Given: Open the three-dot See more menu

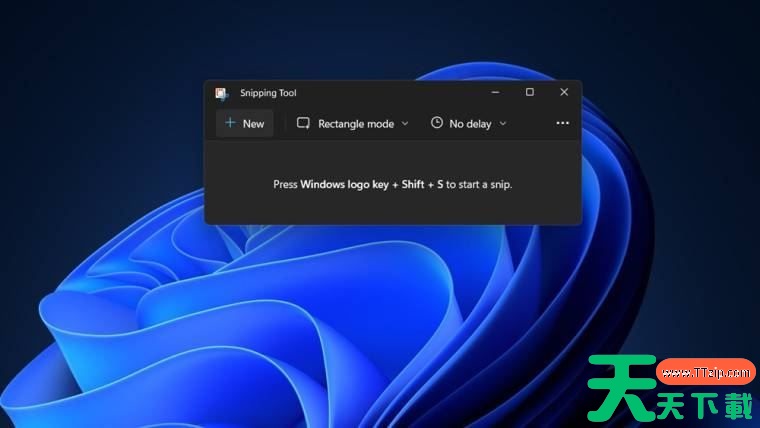Looking at the screenshot, I should pyautogui.click(x=562, y=123).
